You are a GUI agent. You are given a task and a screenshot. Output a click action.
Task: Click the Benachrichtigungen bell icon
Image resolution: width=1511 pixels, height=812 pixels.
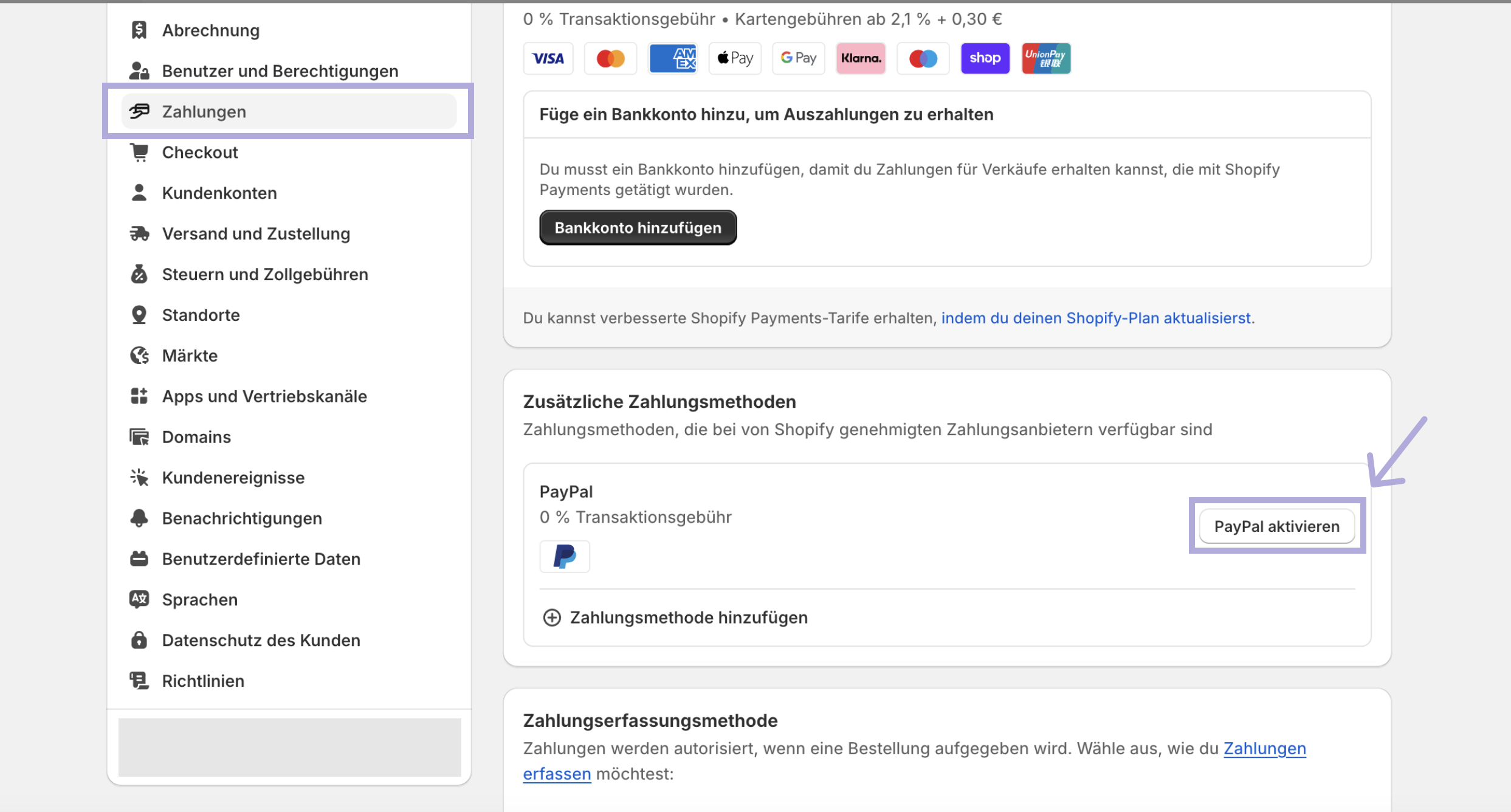coord(139,518)
